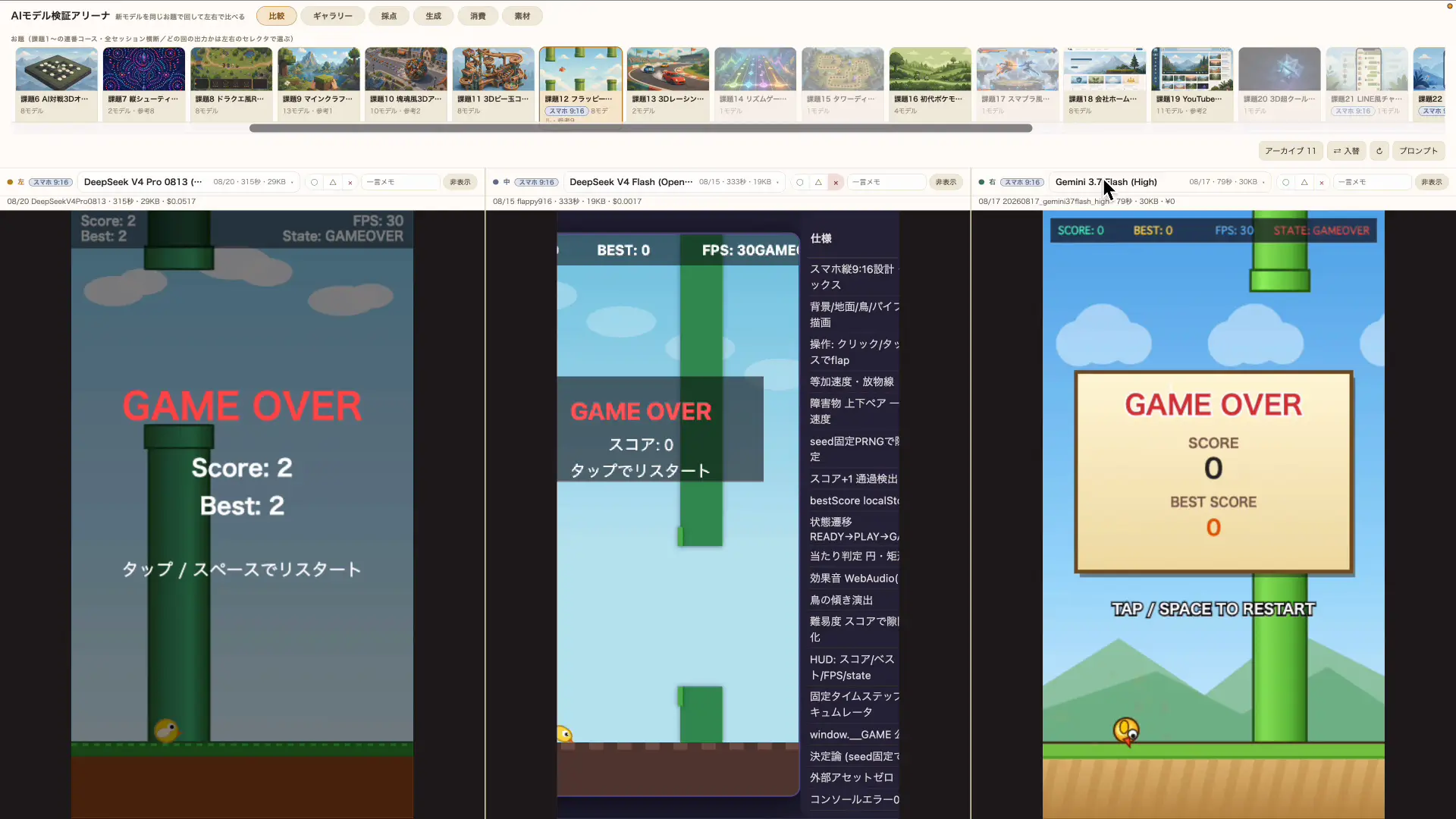Open the アーカイブ 11 button

1291,151
